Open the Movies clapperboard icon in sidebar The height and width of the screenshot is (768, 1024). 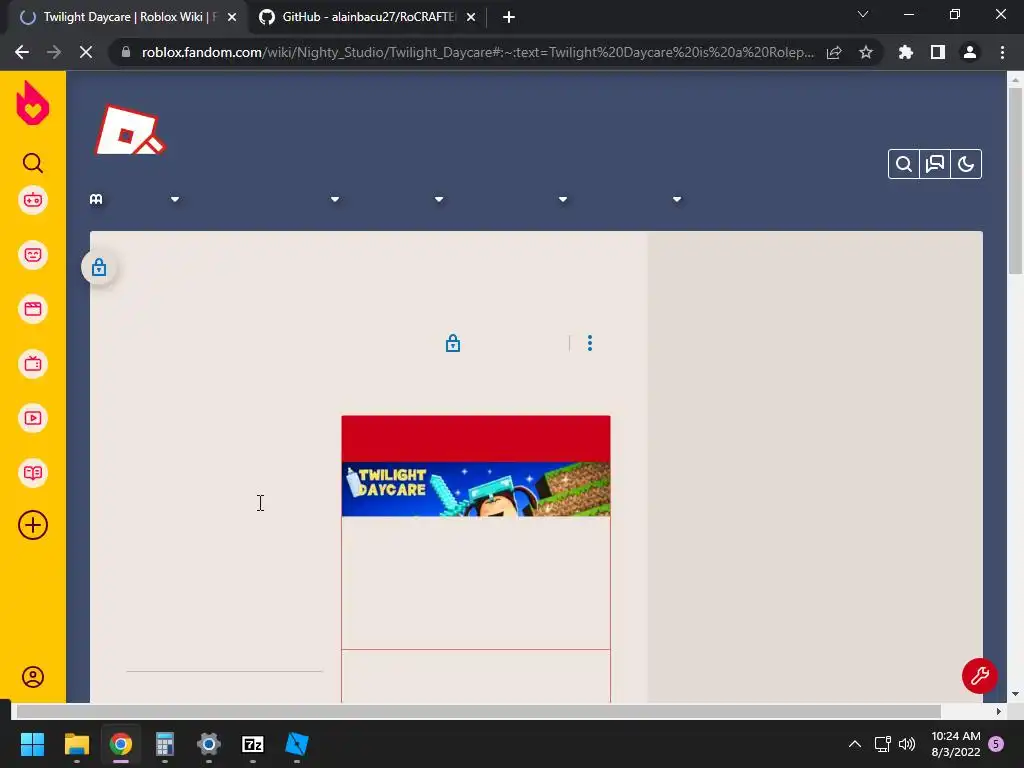[33, 309]
